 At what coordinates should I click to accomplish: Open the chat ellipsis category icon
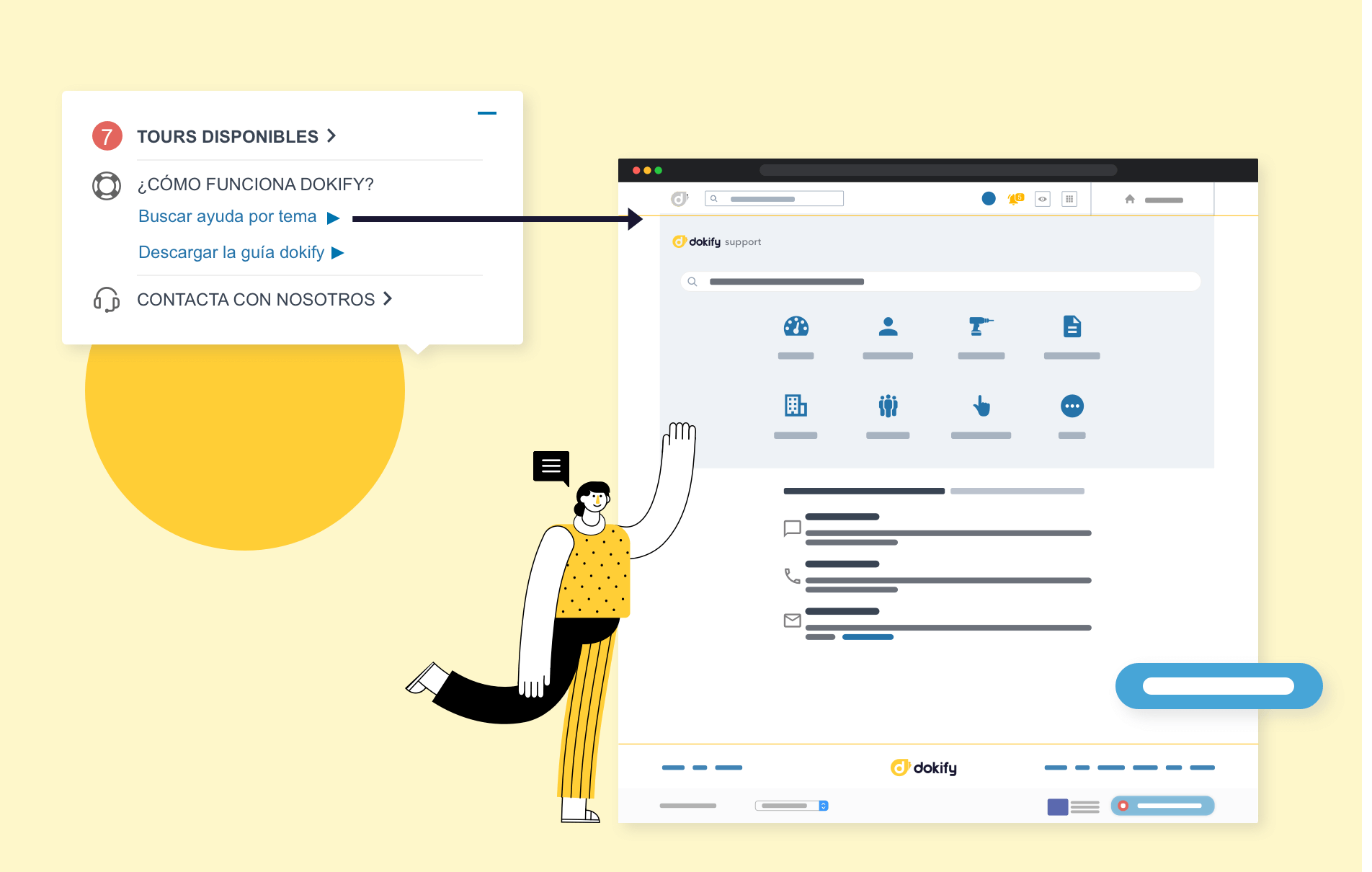click(1072, 407)
